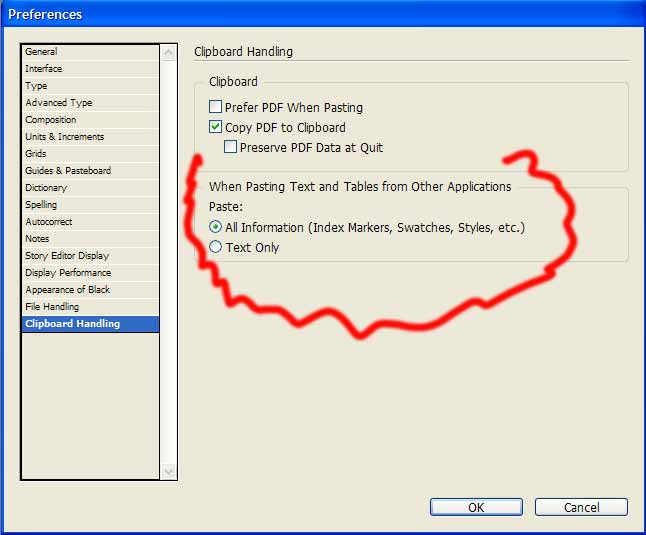The image size is (646, 535).
Task: Select the Spelling category
Action: (x=90, y=205)
